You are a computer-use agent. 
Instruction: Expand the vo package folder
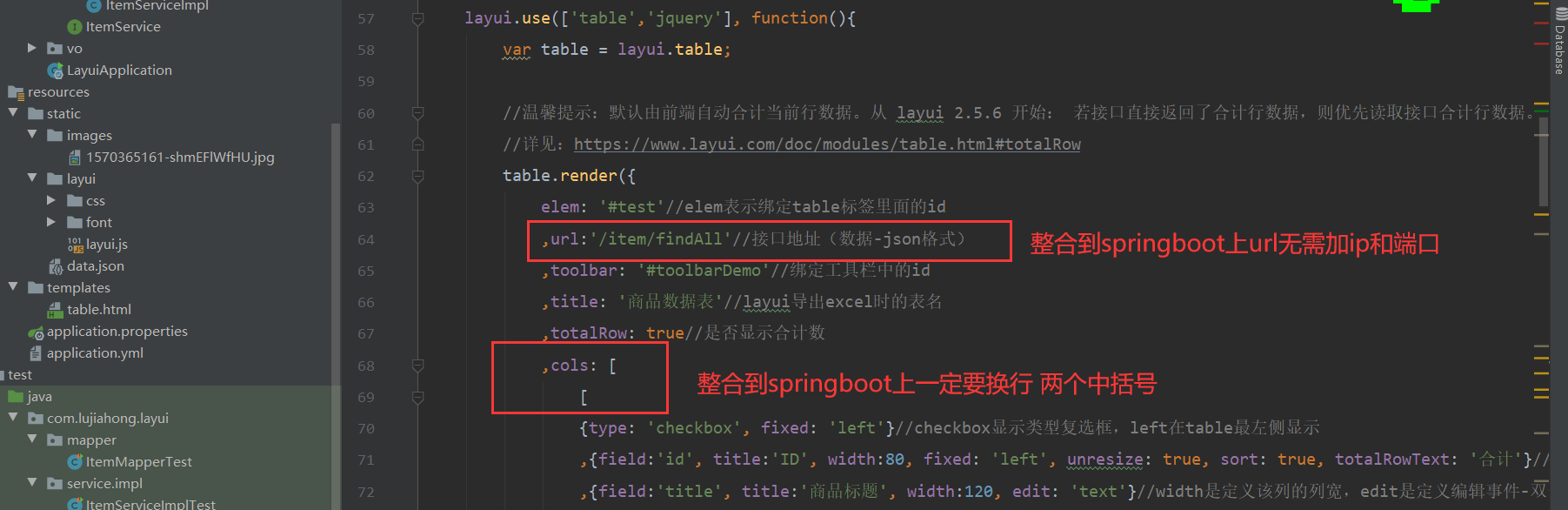32,48
